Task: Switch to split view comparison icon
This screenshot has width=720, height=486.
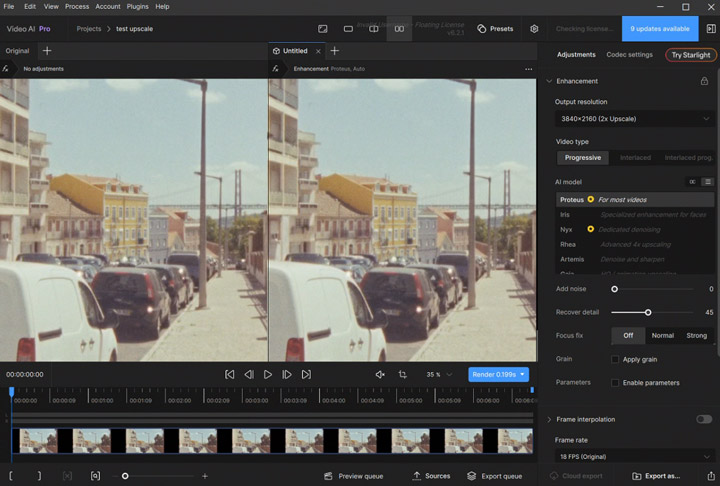Action: click(374, 29)
